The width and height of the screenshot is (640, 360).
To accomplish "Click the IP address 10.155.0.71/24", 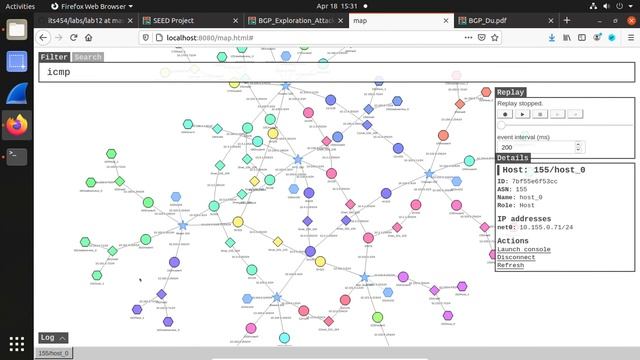I will (x=546, y=227).
